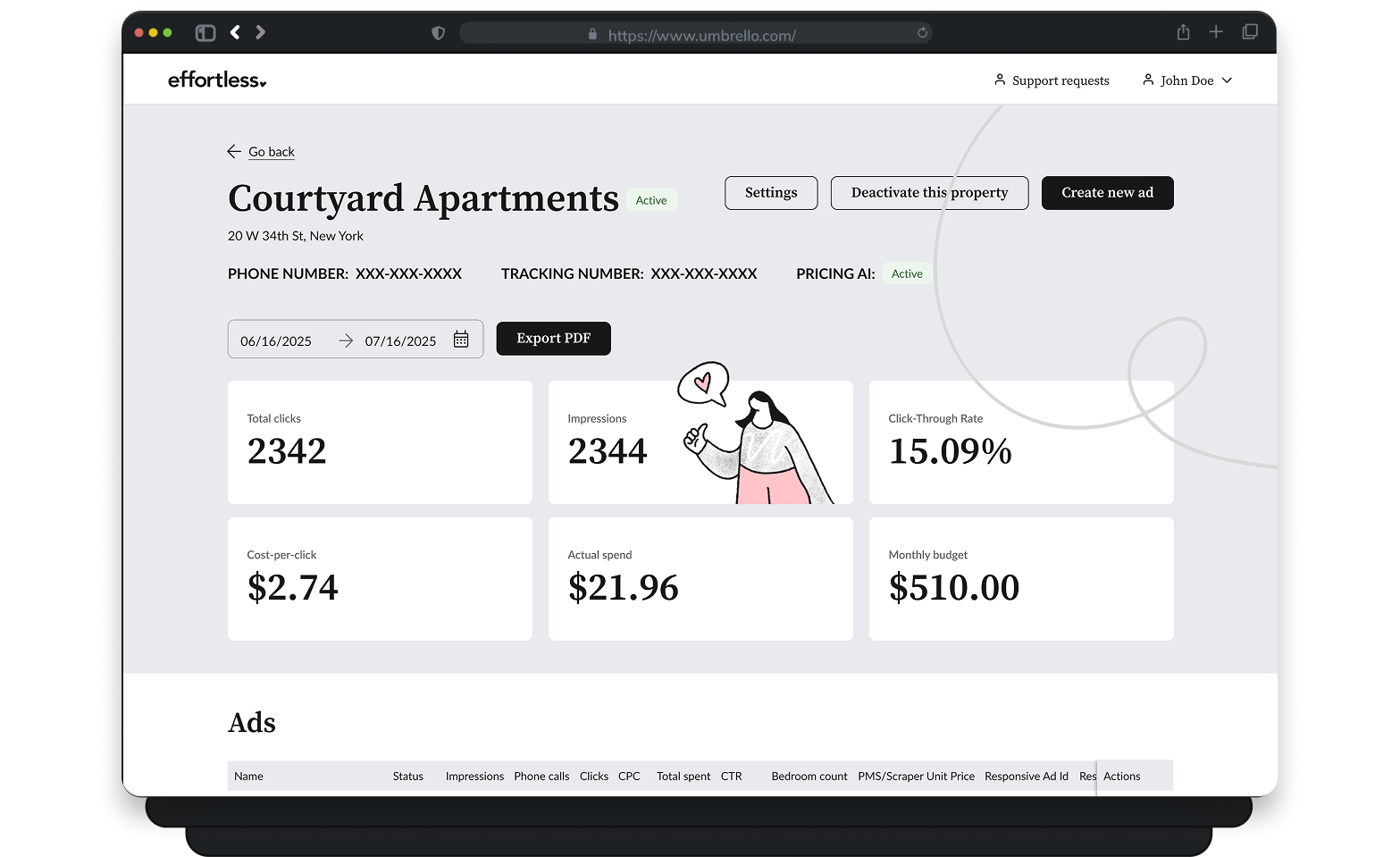This screenshot has width=1400, height=857.
Task: Click the Go back arrow icon
Action: (234, 152)
